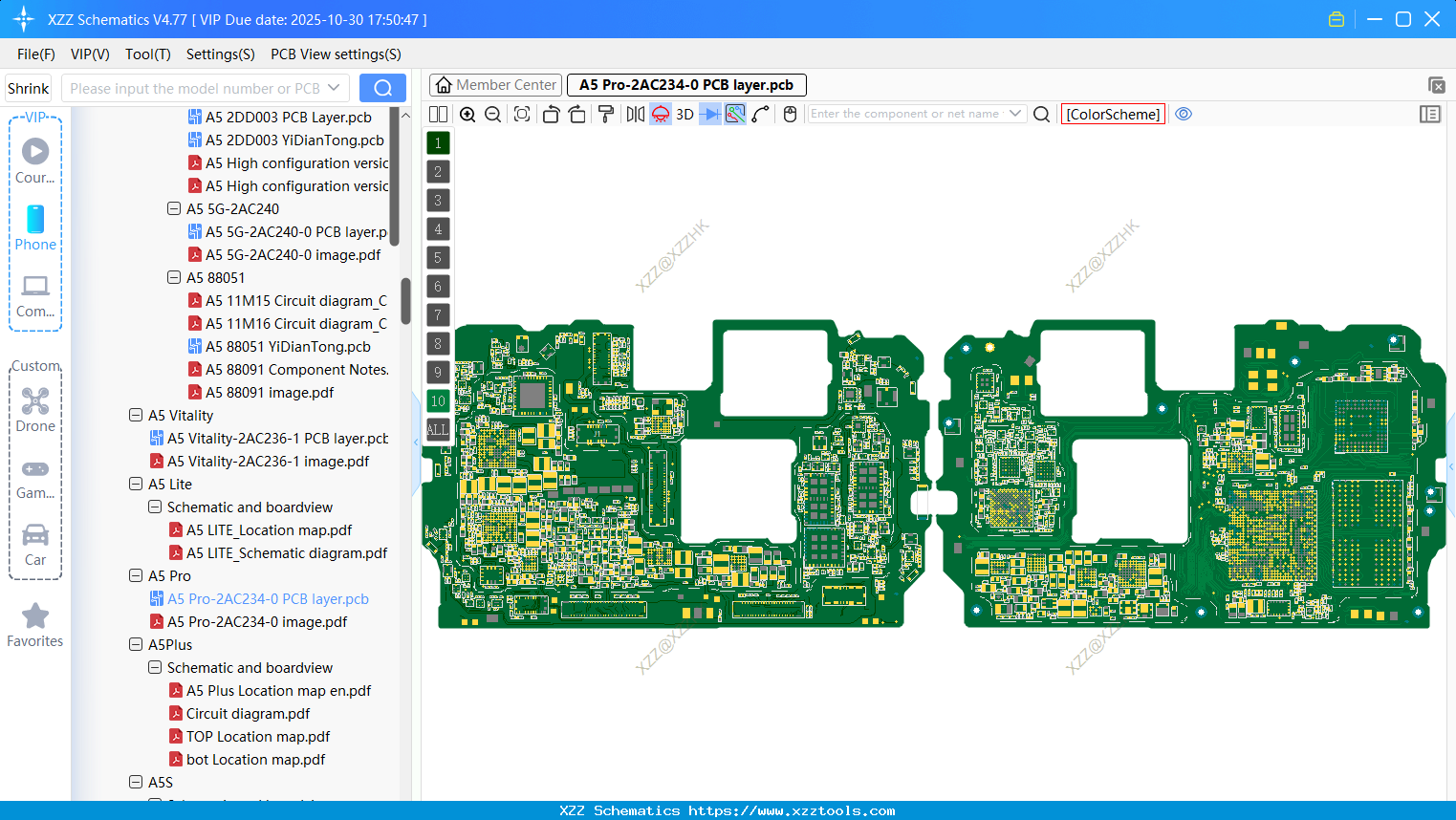Collapse the A5 Pro tree node
Image resolution: width=1456 pixels, height=820 pixels.
pyautogui.click(x=135, y=575)
